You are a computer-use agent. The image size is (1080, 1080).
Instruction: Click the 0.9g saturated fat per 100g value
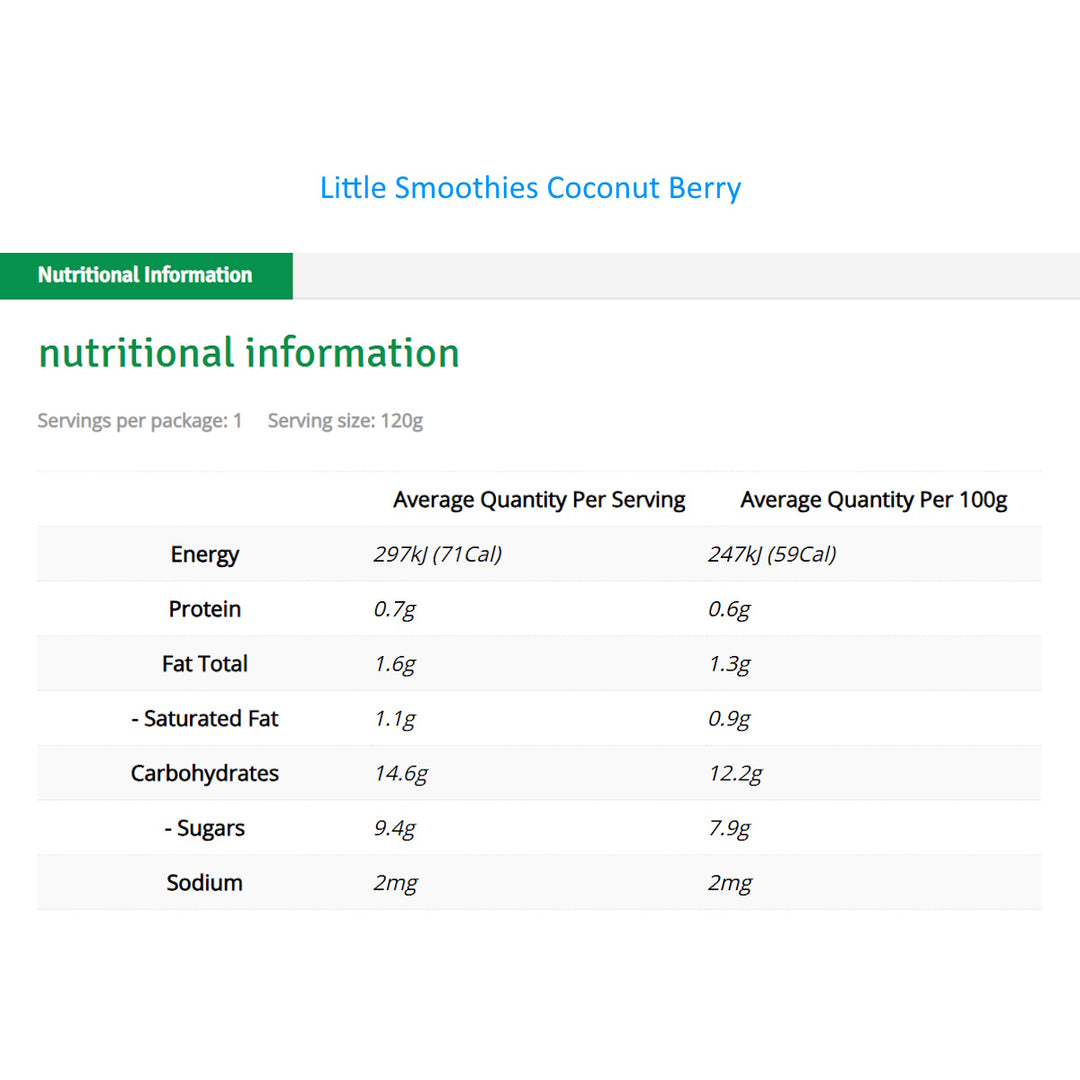click(727, 718)
